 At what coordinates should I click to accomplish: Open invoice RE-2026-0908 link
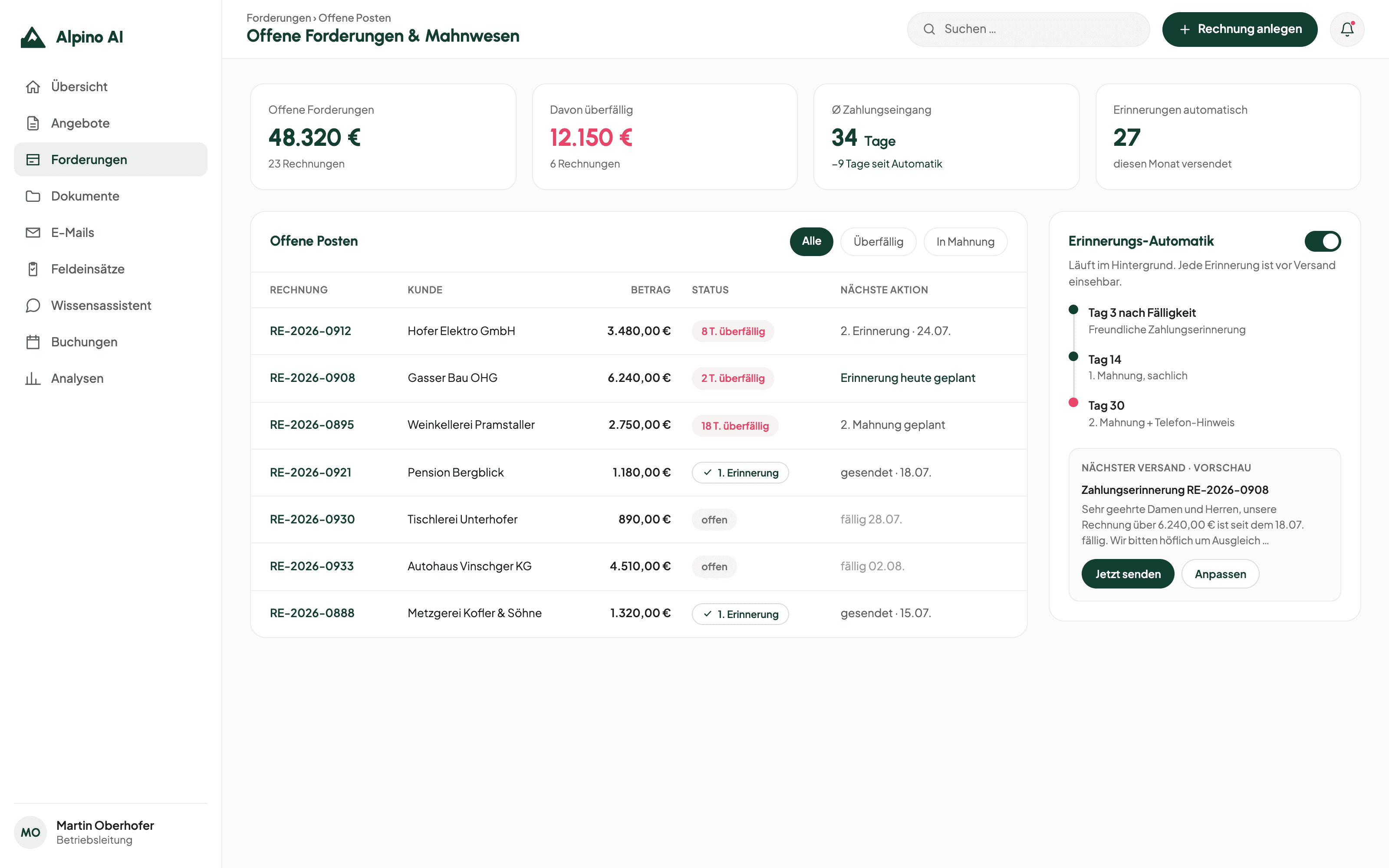pyautogui.click(x=312, y=378)
